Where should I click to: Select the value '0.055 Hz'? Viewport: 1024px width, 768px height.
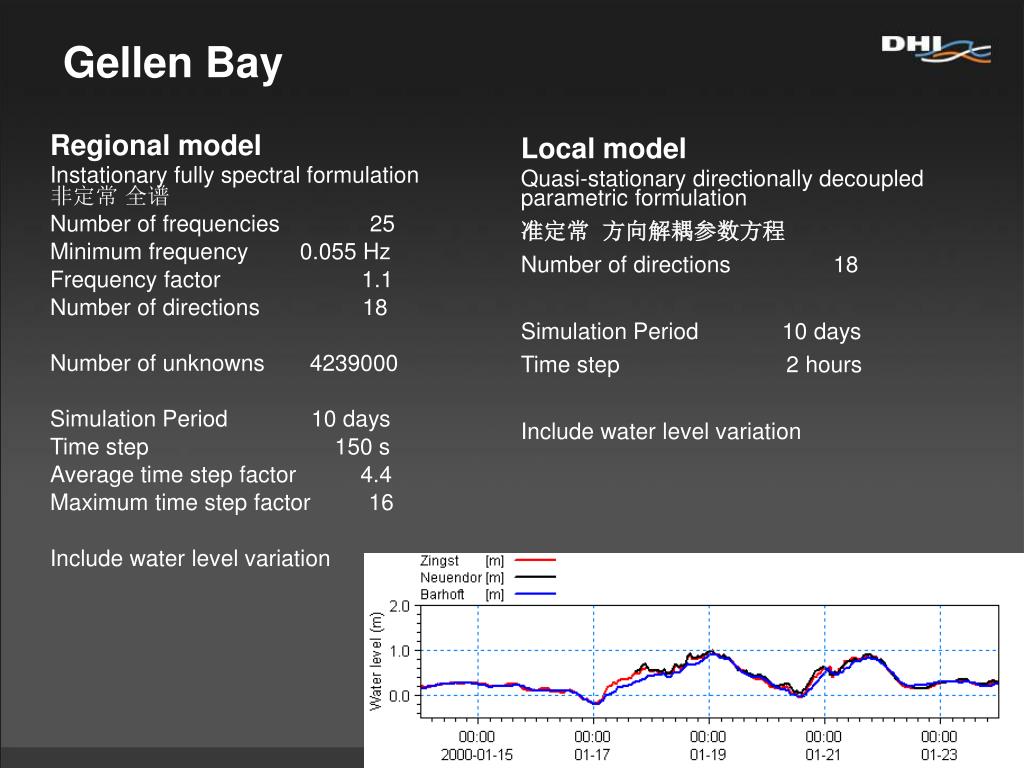[x=345, y=251]
